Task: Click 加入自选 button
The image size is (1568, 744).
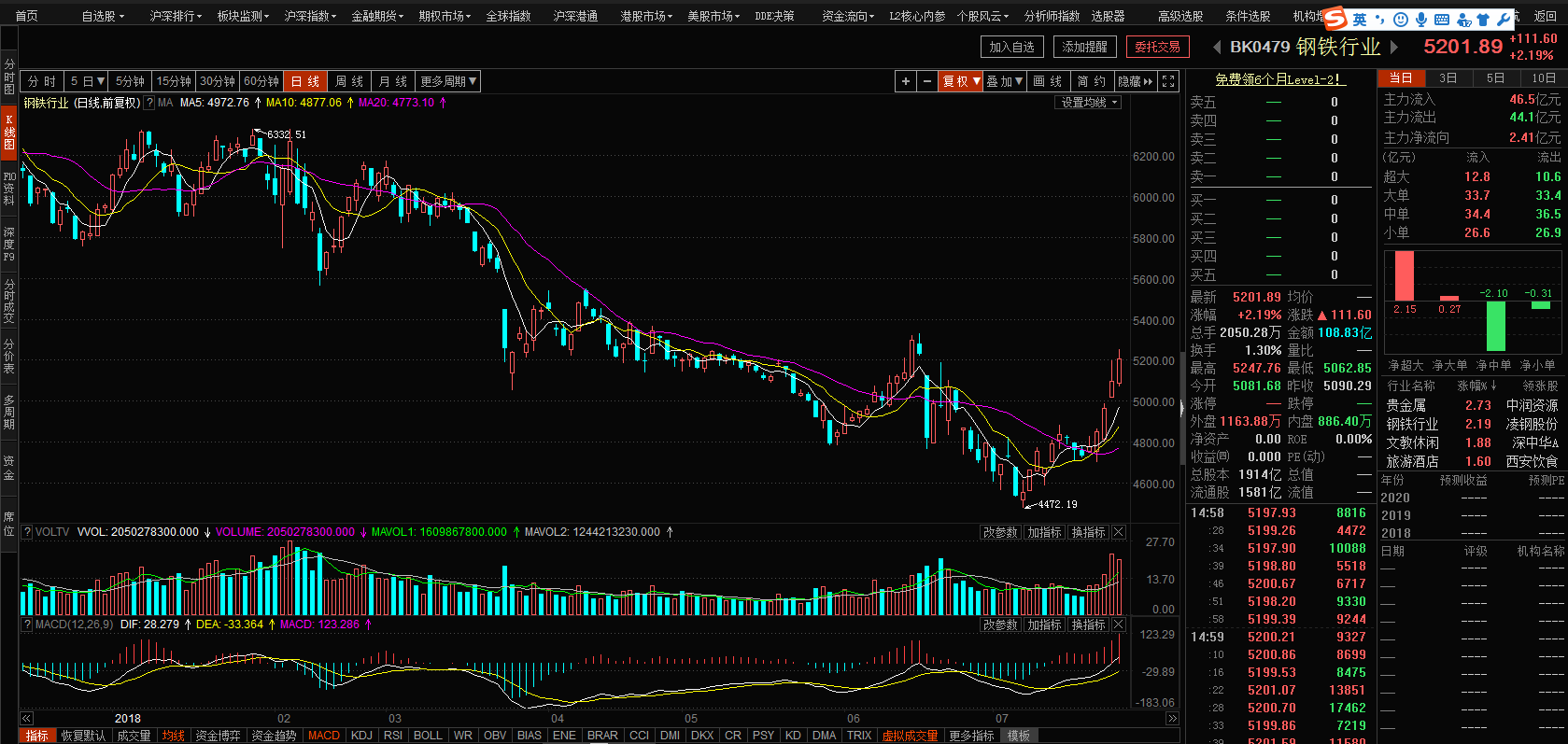Action: [1012, 47]
